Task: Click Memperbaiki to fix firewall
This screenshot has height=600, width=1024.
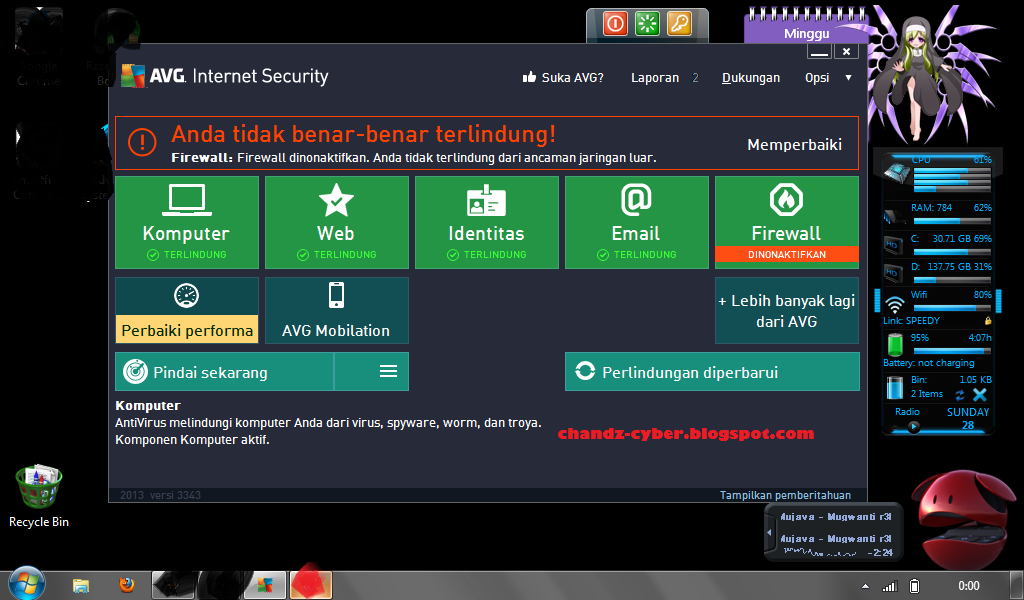Action: [x=794, y=145]
